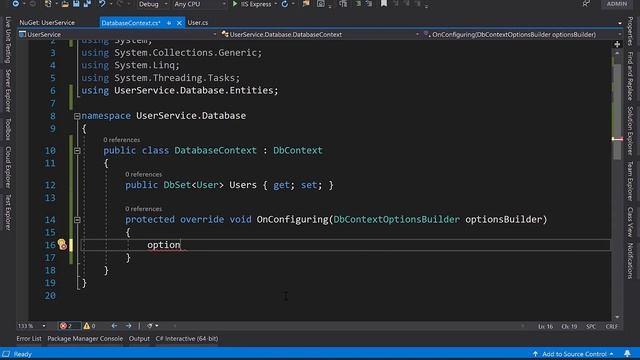Open the Test Explorer side panel

pyautogui.click(x=8, y=212)
